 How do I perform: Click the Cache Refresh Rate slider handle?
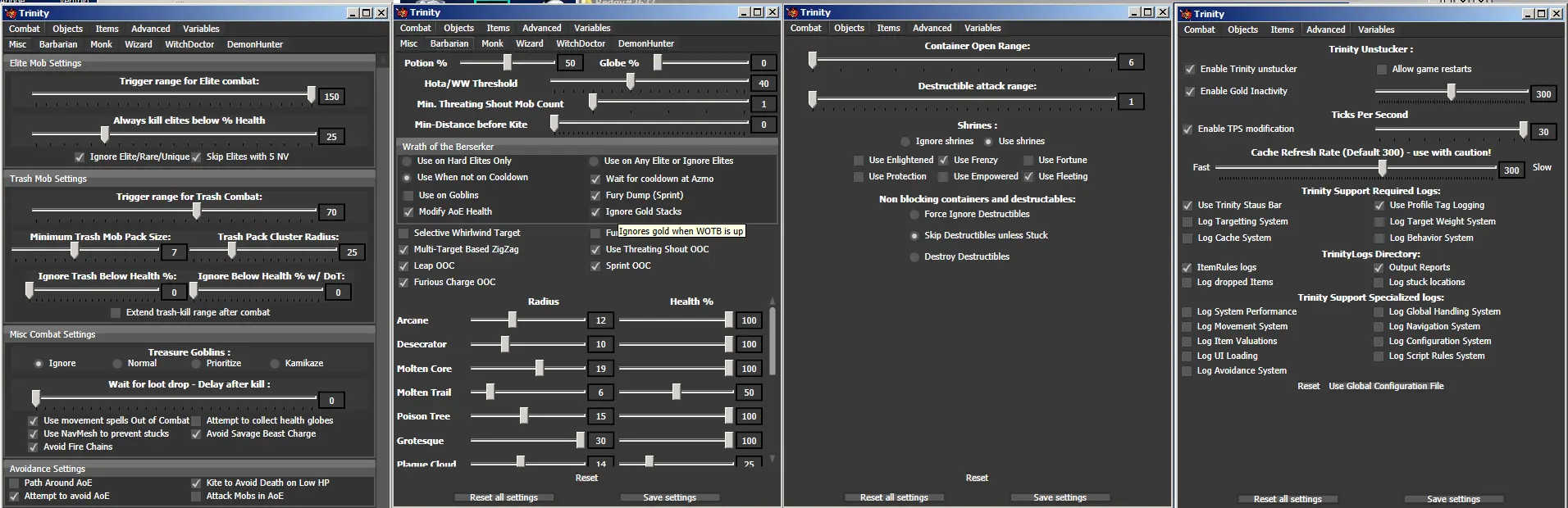(1383, 168)
